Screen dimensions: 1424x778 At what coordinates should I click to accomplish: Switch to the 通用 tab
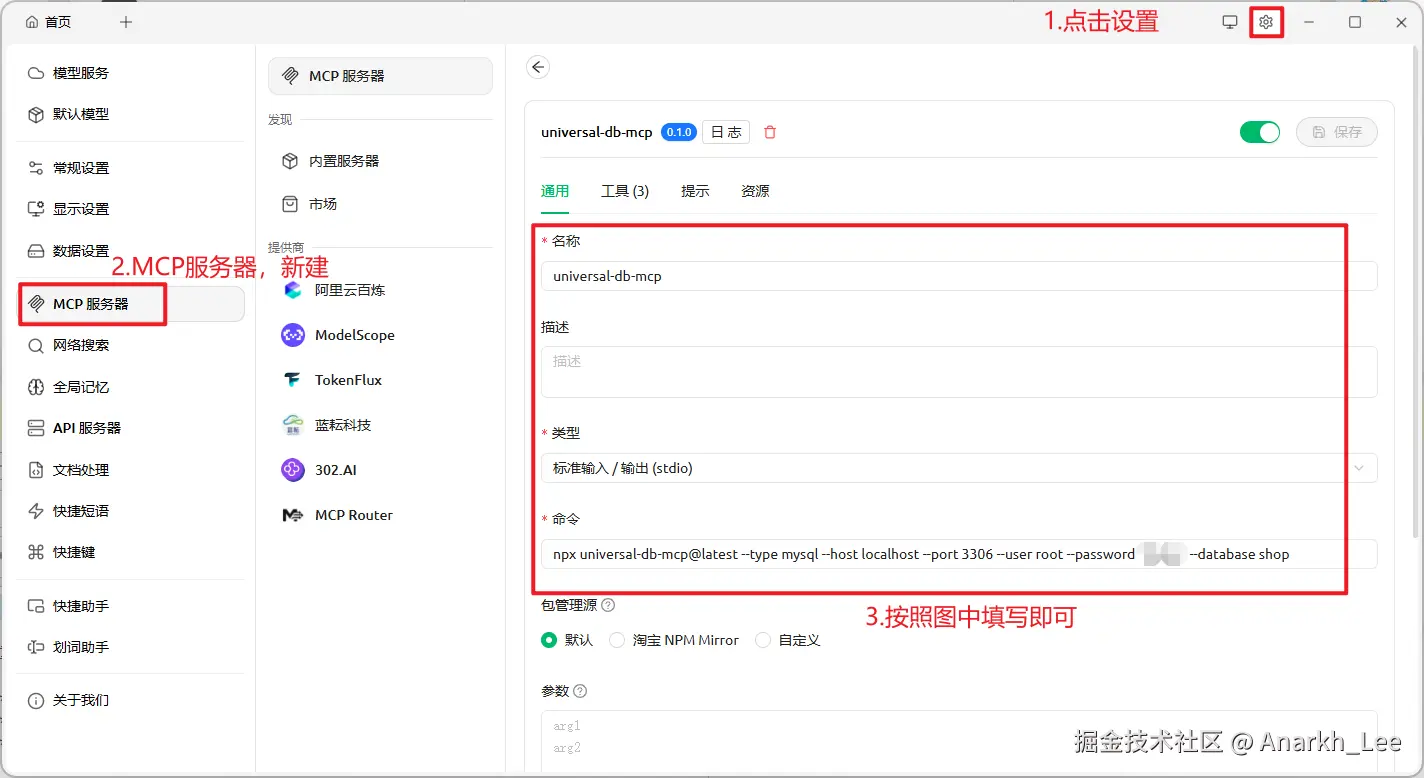coord(555,191)
